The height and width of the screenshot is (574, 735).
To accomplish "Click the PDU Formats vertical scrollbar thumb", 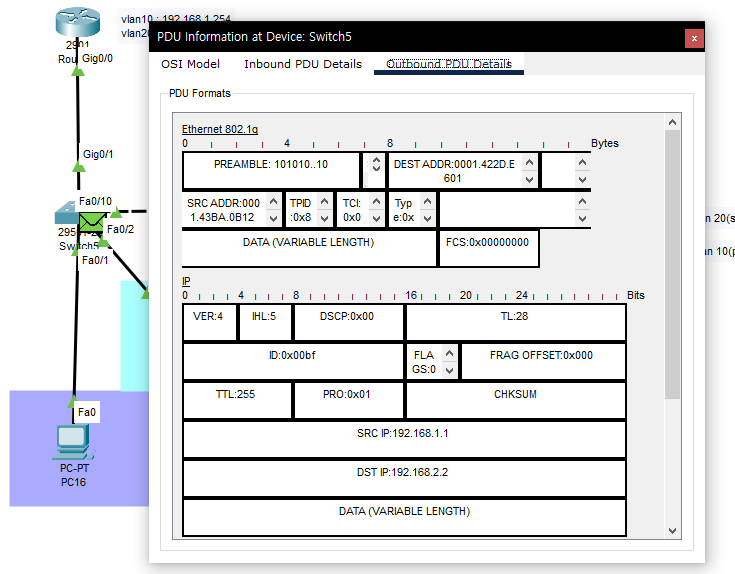I will [x=672, y=265].
